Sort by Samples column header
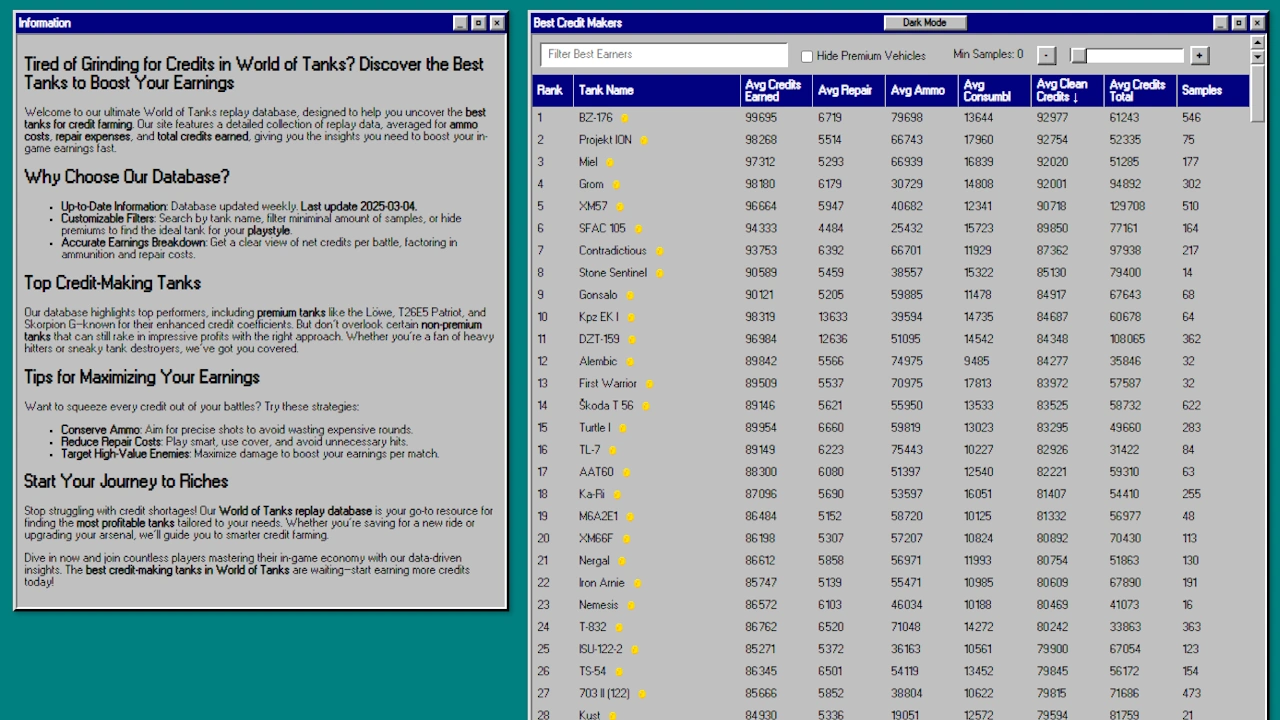 pyautogui.click(x=1213, y=90)
